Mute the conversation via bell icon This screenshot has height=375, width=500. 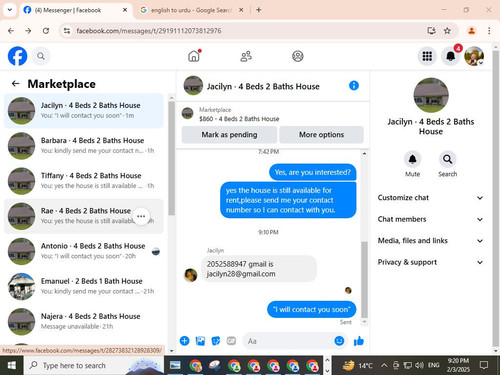coord(412,159)
